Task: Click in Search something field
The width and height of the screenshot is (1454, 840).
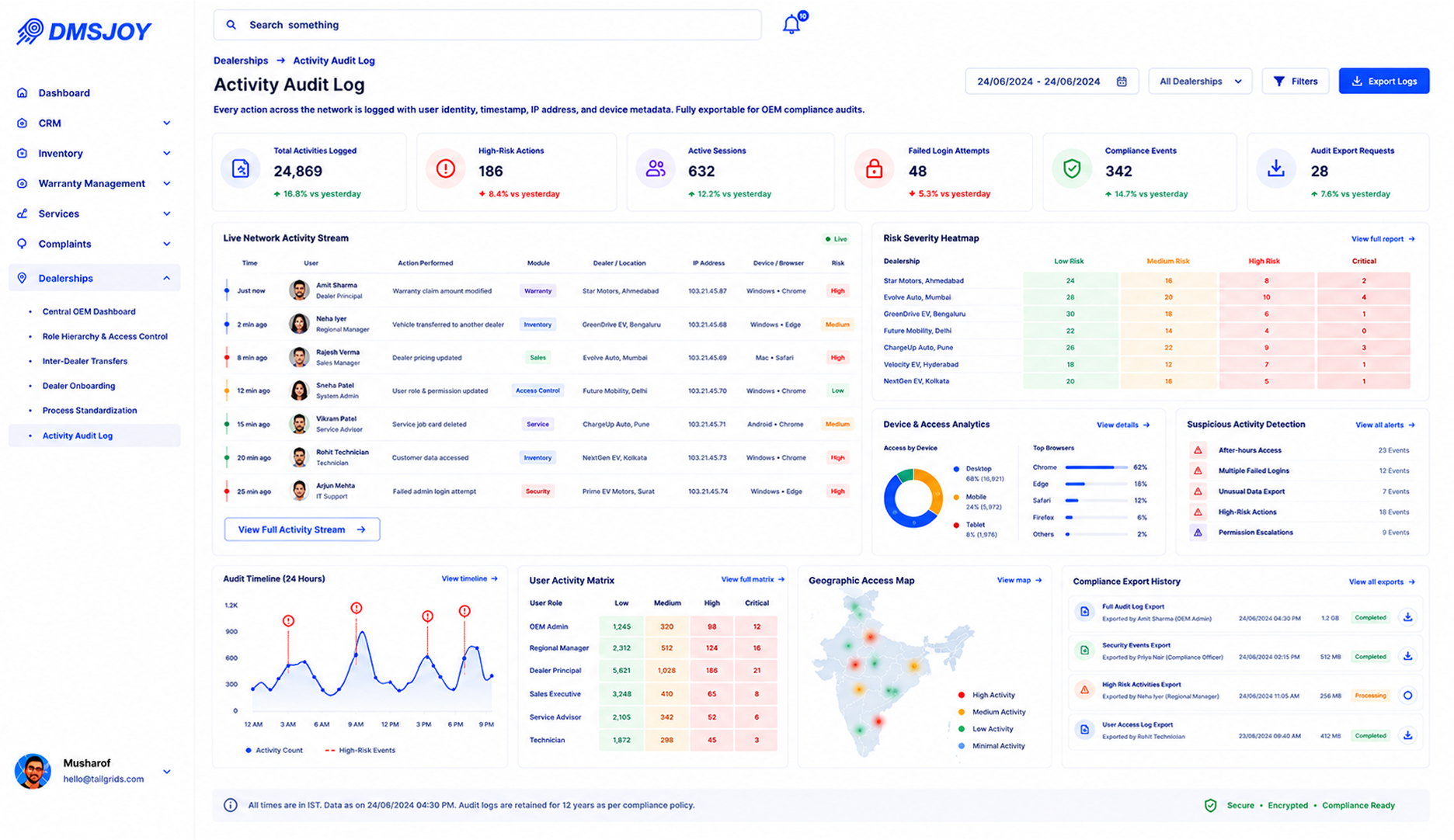Action: pos(487,25)
